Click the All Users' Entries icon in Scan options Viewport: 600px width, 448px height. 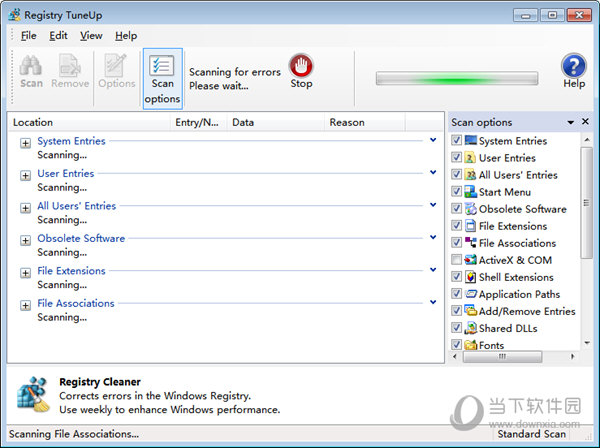tap(470, 174)
